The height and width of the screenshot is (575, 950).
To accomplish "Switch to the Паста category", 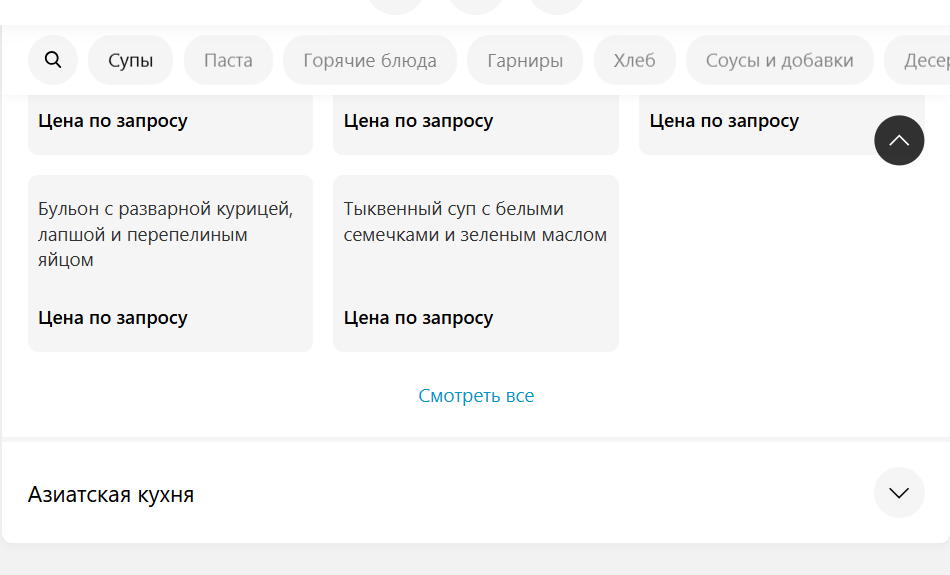I will click(228, 60).
